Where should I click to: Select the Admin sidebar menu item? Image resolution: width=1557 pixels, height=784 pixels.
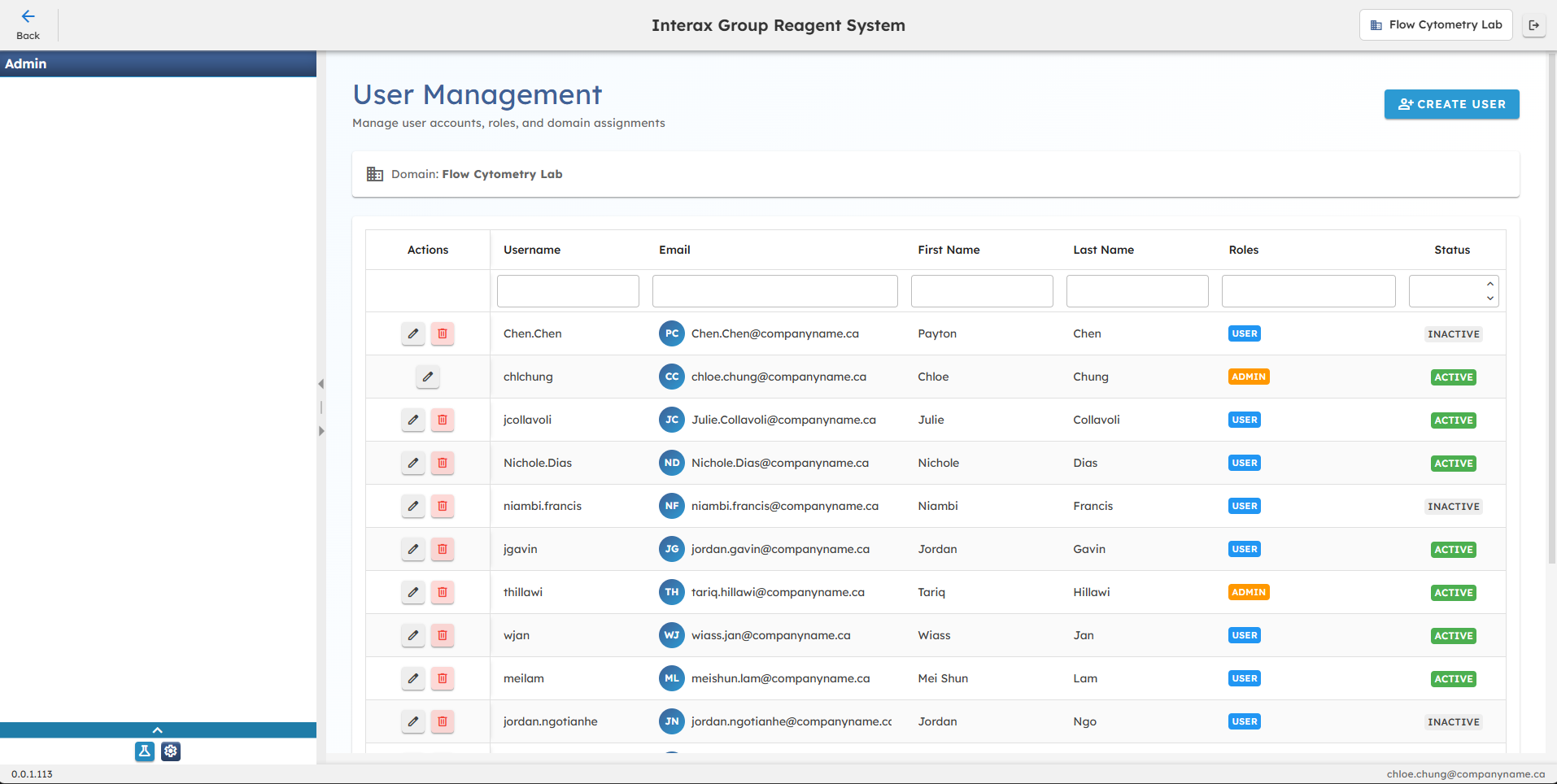[26, 63]
